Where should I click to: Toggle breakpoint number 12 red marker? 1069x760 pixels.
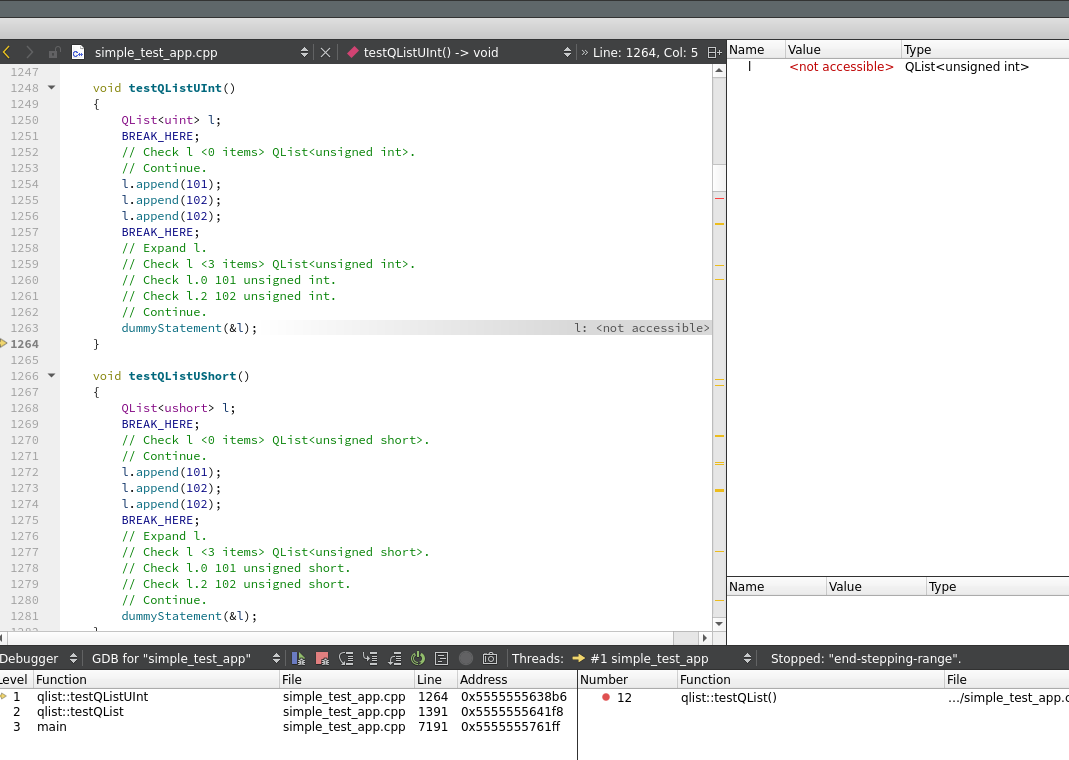606,697
